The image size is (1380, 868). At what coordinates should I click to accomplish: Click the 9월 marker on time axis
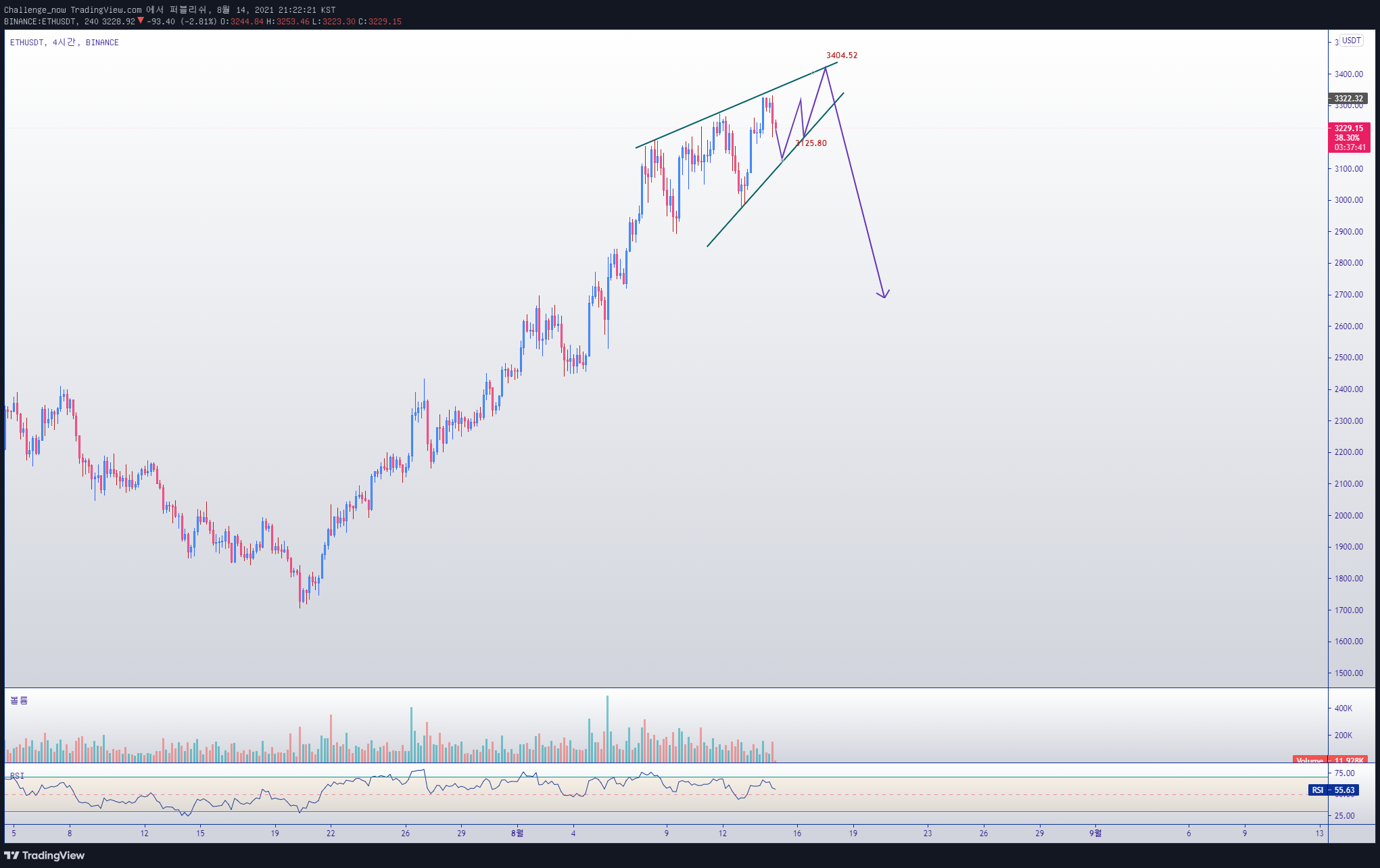click(1095, 833)
